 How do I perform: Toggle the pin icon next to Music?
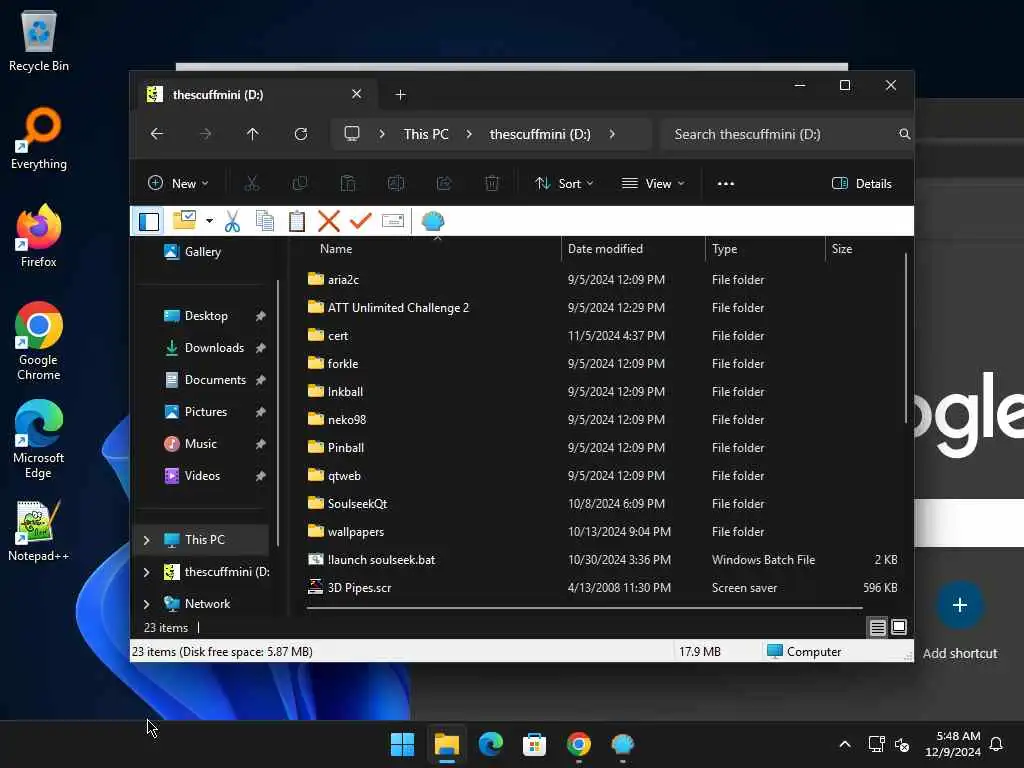click(261, 444)
